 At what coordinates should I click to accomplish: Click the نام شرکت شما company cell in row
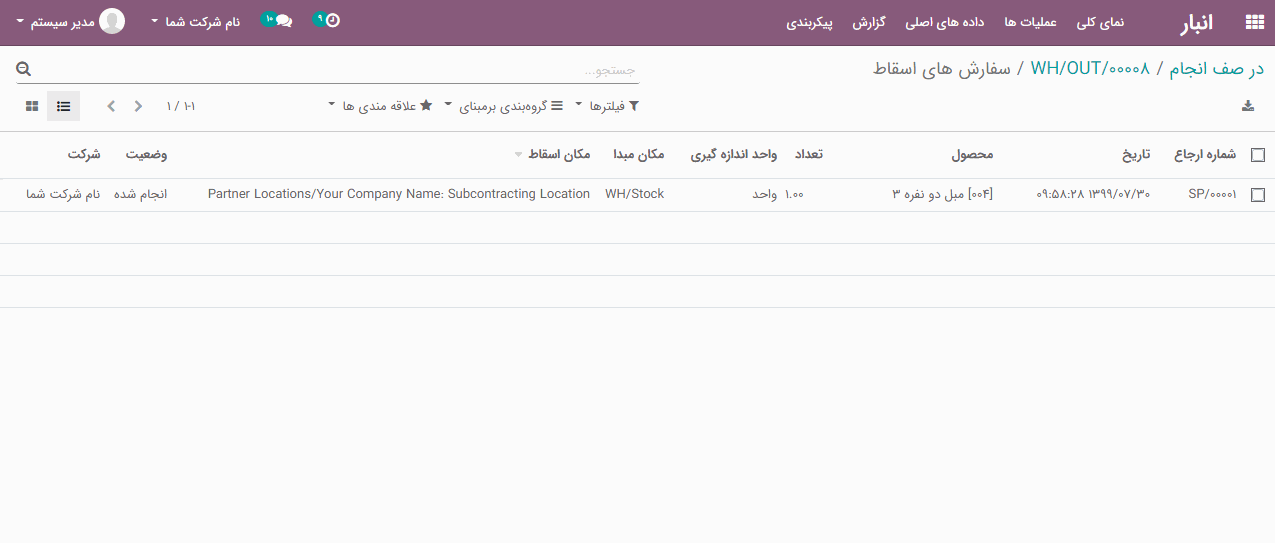click(x=63, y=194)
